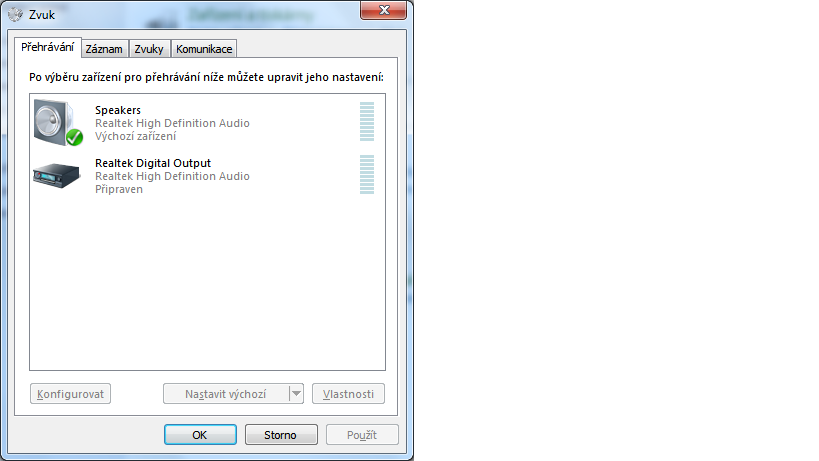
Task: Select the Speakers device icon
Action: pos(58,123)
